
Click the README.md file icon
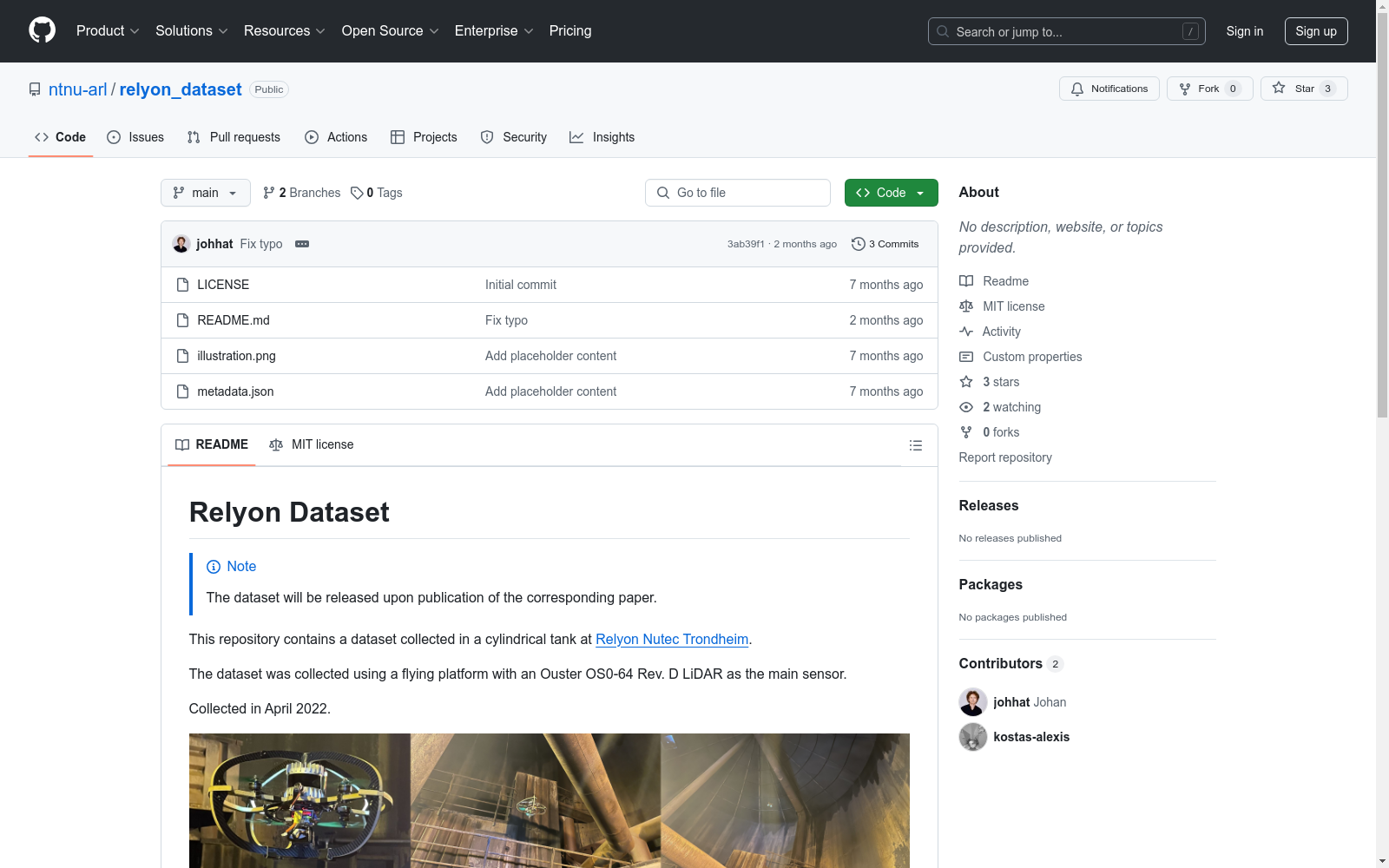point(182,320)
